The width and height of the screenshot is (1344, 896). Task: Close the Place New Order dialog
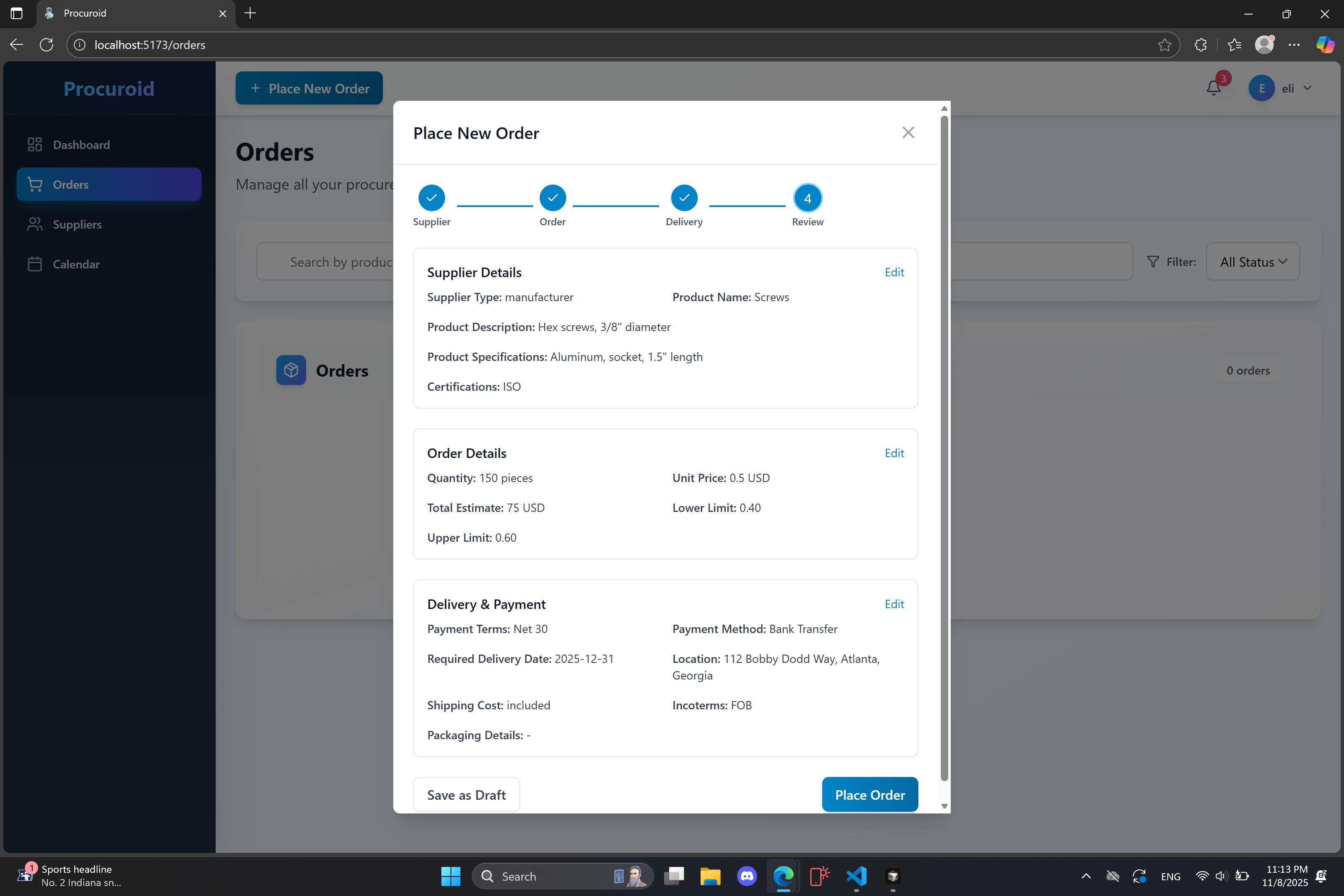(x=908, y=133)
